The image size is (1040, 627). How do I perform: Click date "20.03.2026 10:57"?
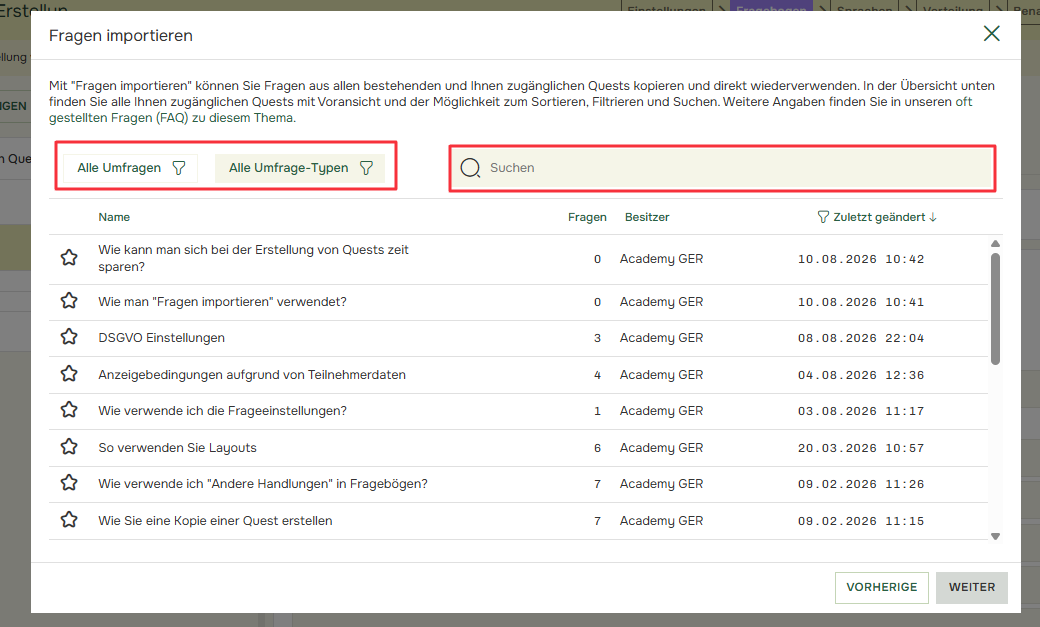tap(860, 448)
